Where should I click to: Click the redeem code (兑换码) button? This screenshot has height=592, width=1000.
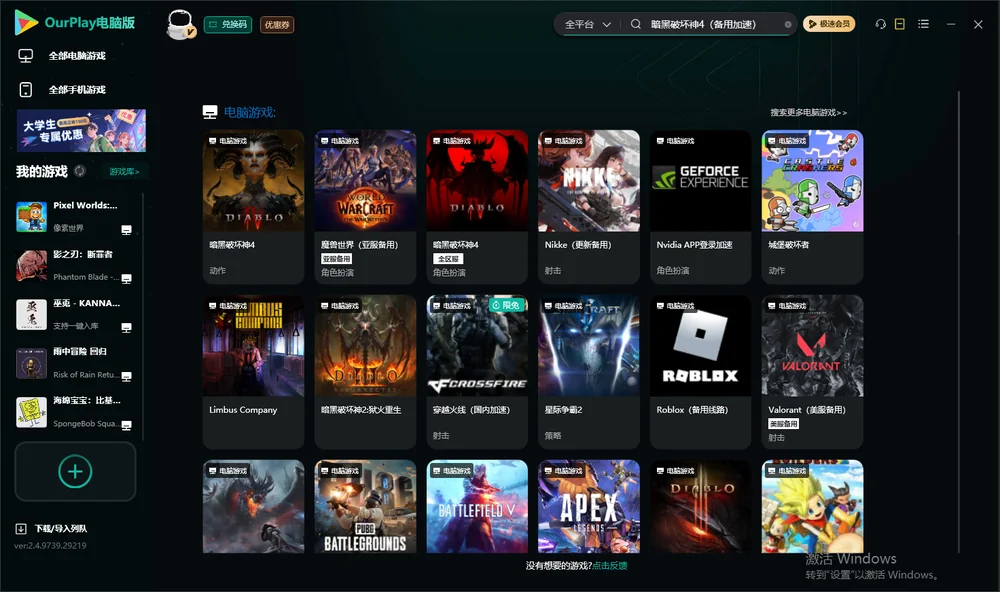pyautogui.click(x=228, y=25)
